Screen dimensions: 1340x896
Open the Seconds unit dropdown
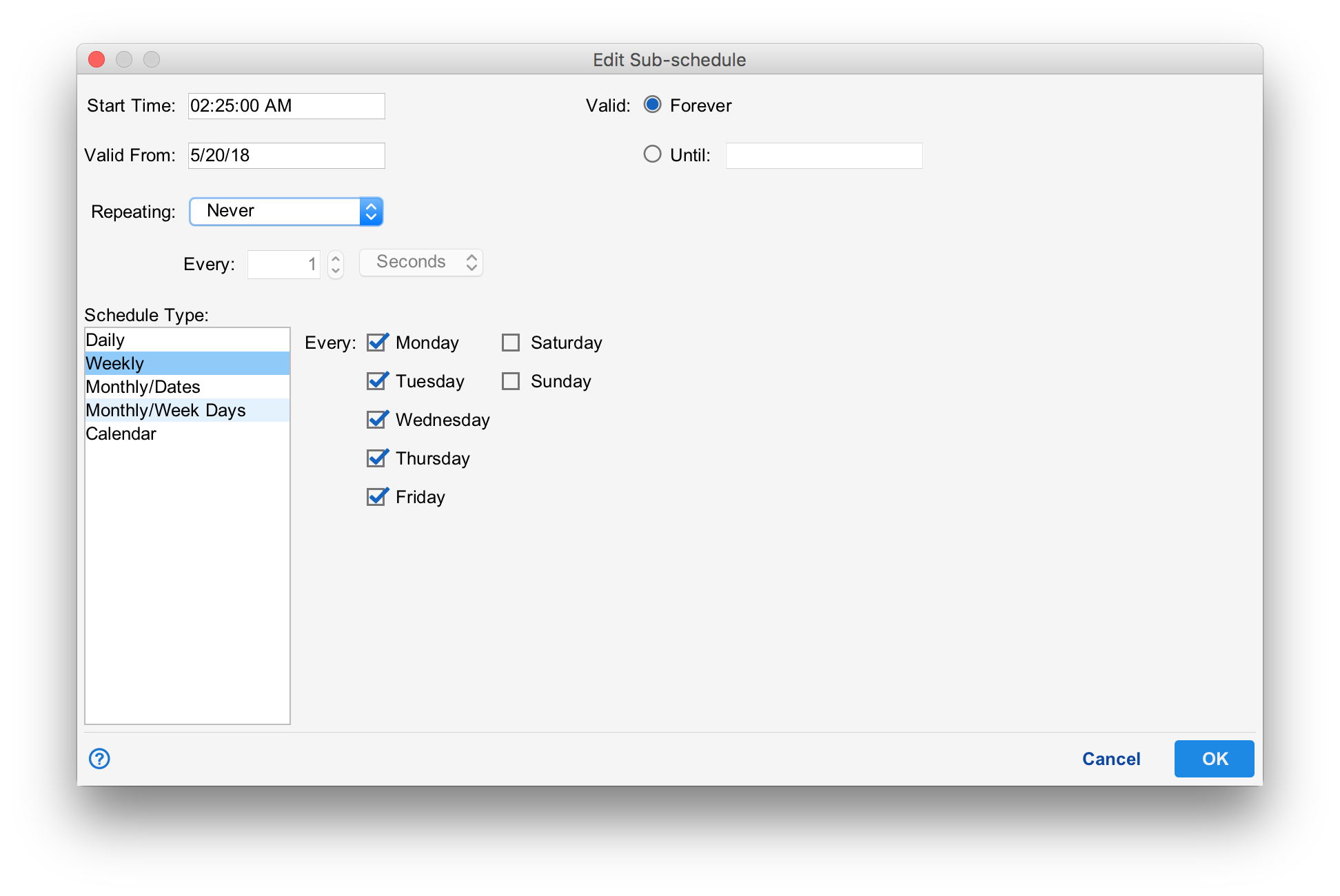point(420,263)
